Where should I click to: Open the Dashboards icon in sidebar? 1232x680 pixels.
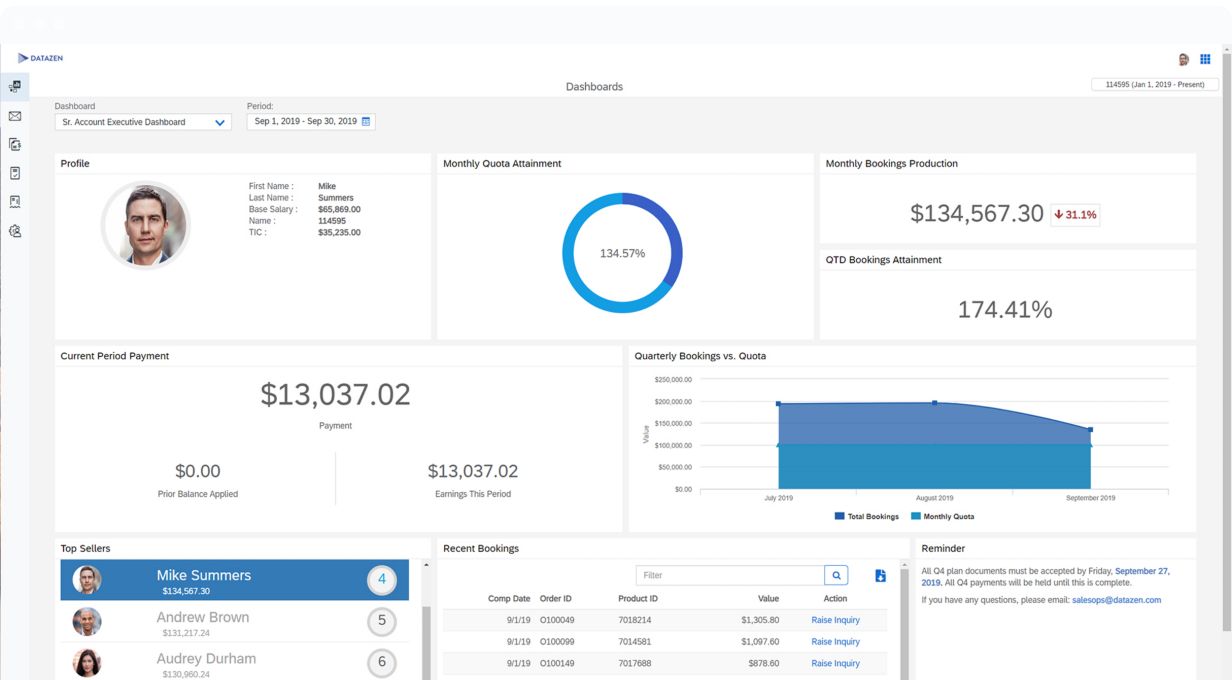click(x=15, y=87)
